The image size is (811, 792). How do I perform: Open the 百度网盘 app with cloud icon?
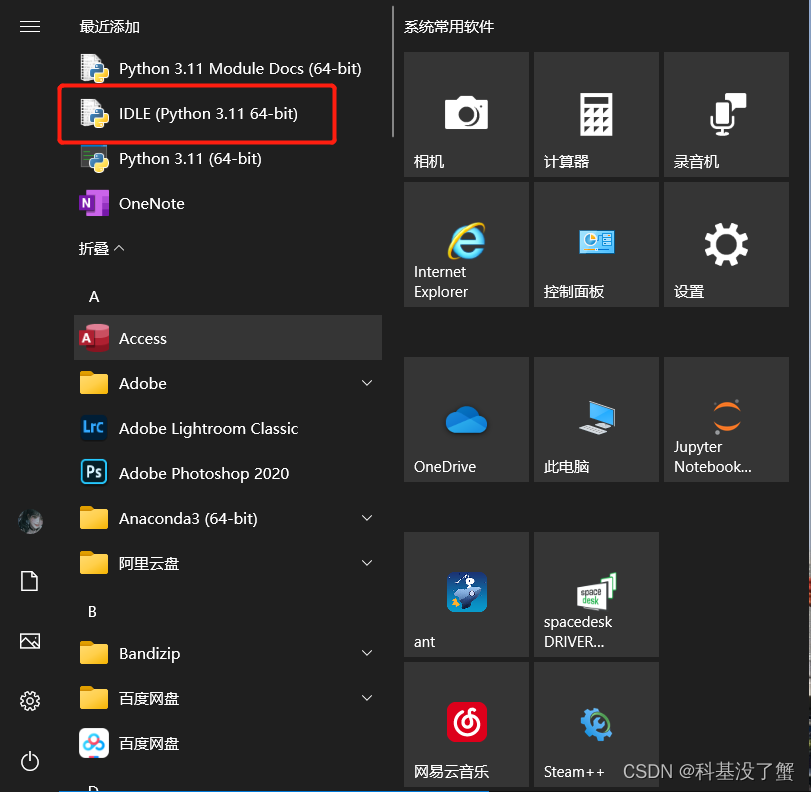(228, 743)
